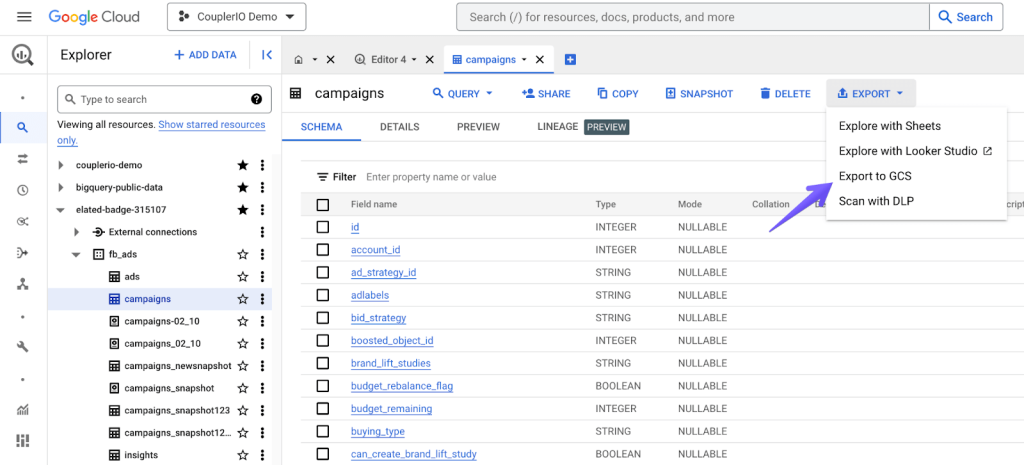Collapse the Explorer panel with arrow icon

click(266, 55)
